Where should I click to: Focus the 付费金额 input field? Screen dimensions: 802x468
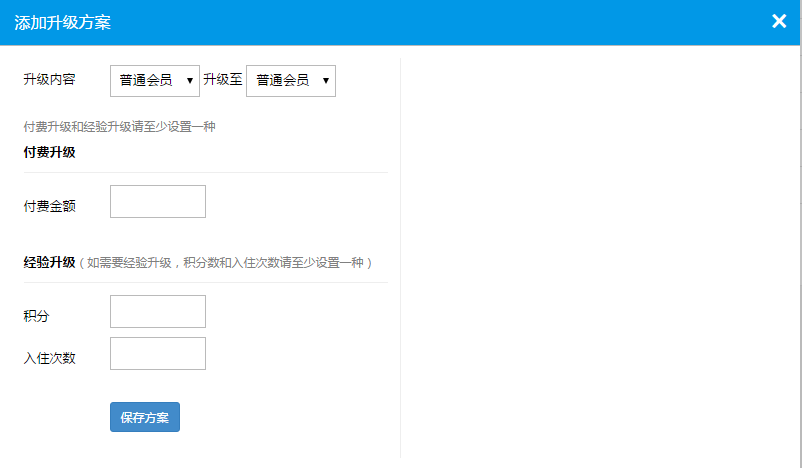pos(157,201)
